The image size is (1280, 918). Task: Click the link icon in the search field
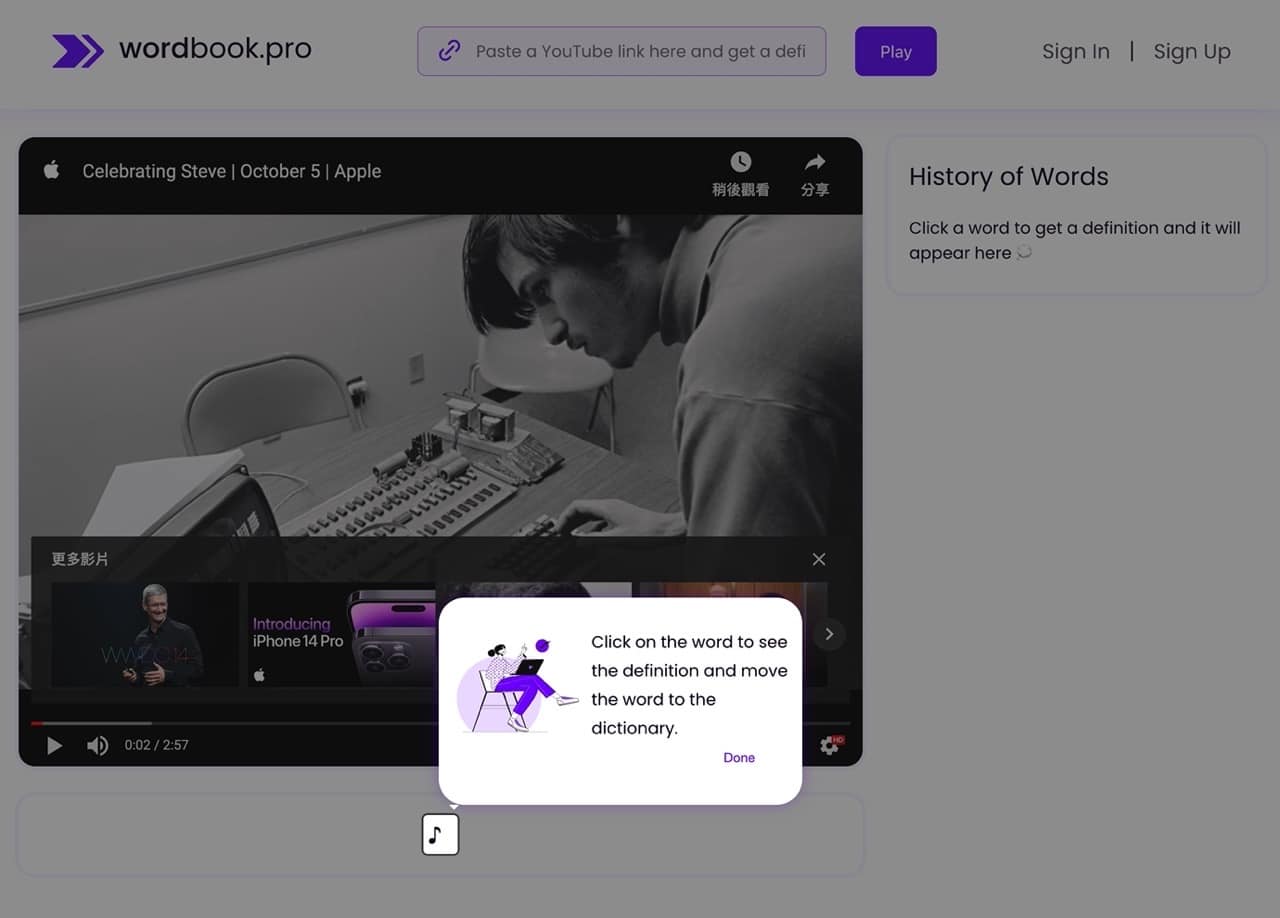pyautogui.click(x=449, y=51)
